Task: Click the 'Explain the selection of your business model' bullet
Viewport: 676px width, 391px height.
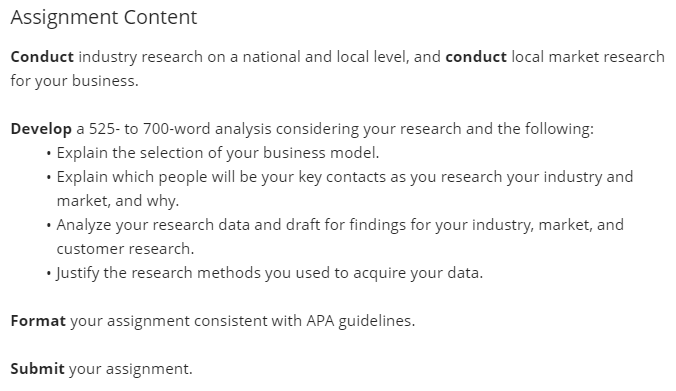Action: tap(218, 153)
